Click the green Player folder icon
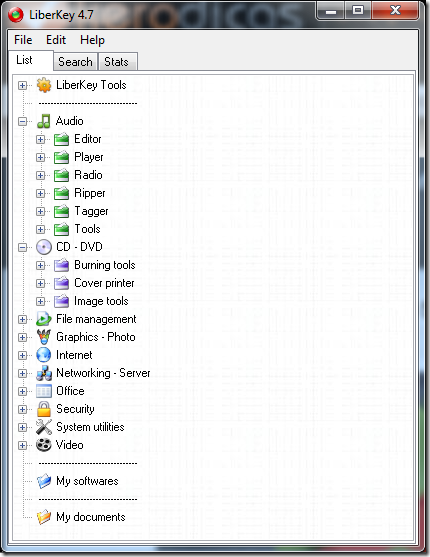This screenshot has width=430, height=557. click(x=61, y=157)
